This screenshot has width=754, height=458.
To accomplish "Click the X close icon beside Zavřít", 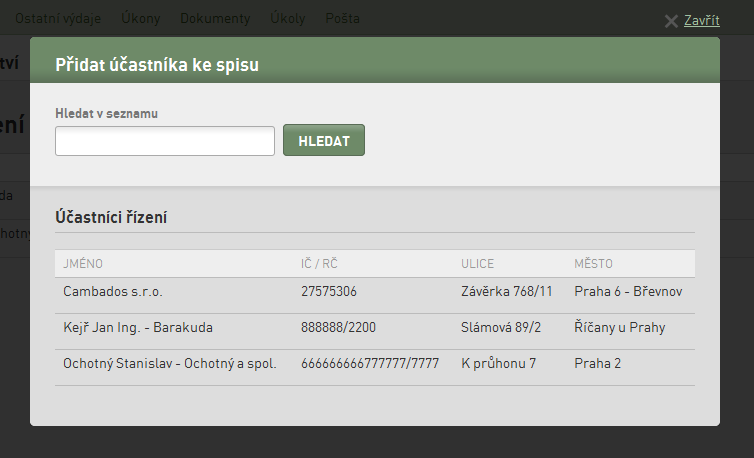I will click(x=671, y=21).
